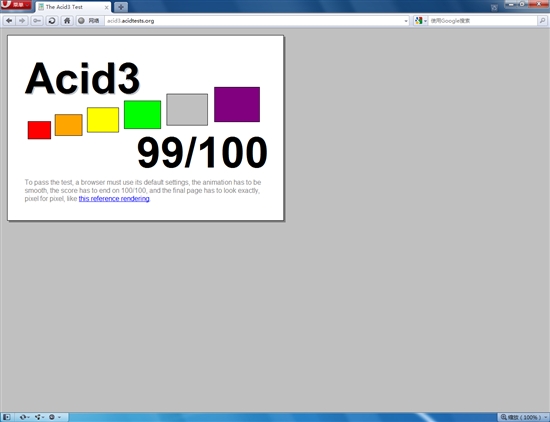Click the Acid3 tab favicon
The width and height of the screenshot is (550, 422).
(x=41, y=7)
